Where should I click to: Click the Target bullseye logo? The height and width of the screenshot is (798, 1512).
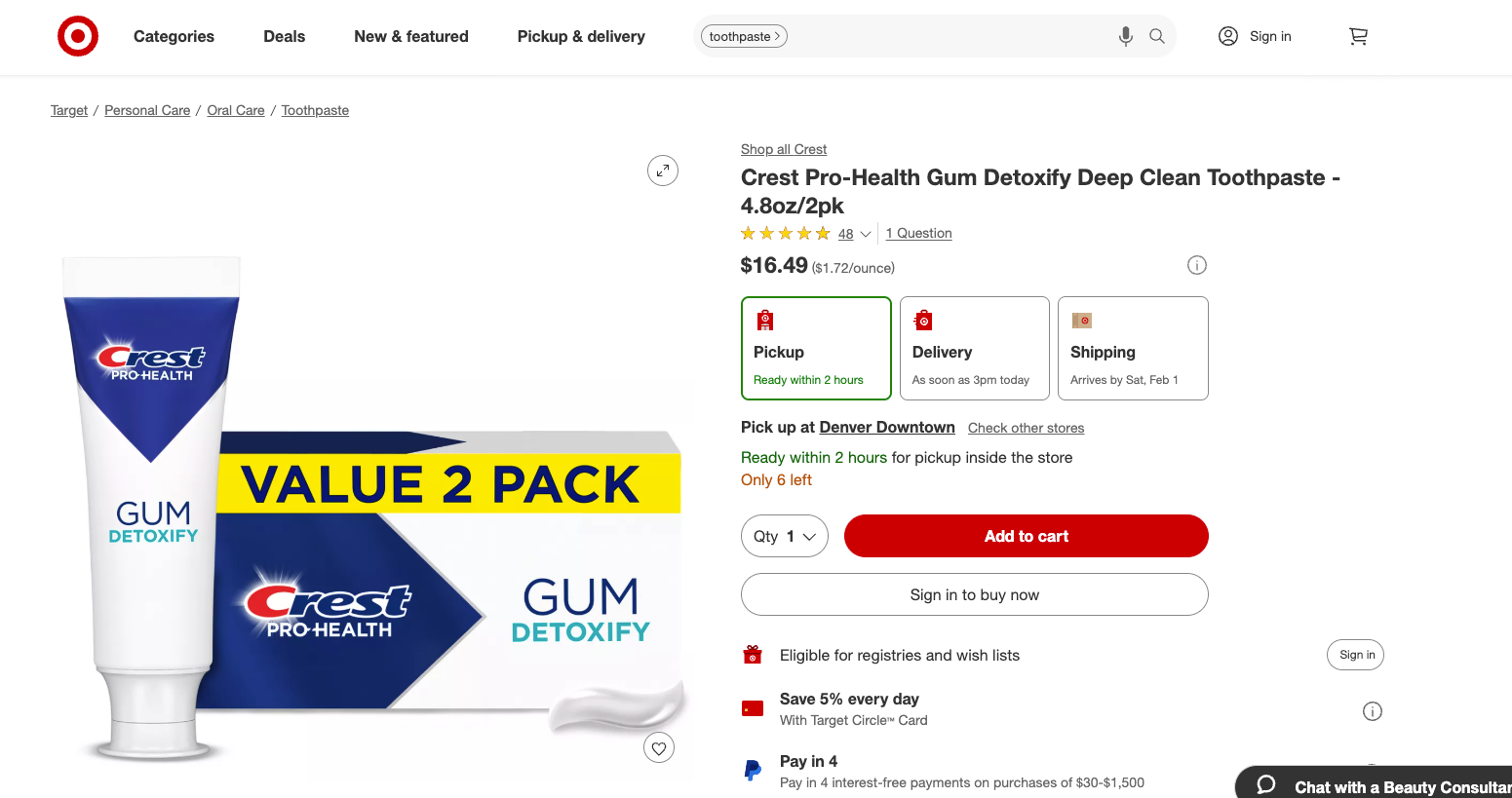(x=78, y=36)
